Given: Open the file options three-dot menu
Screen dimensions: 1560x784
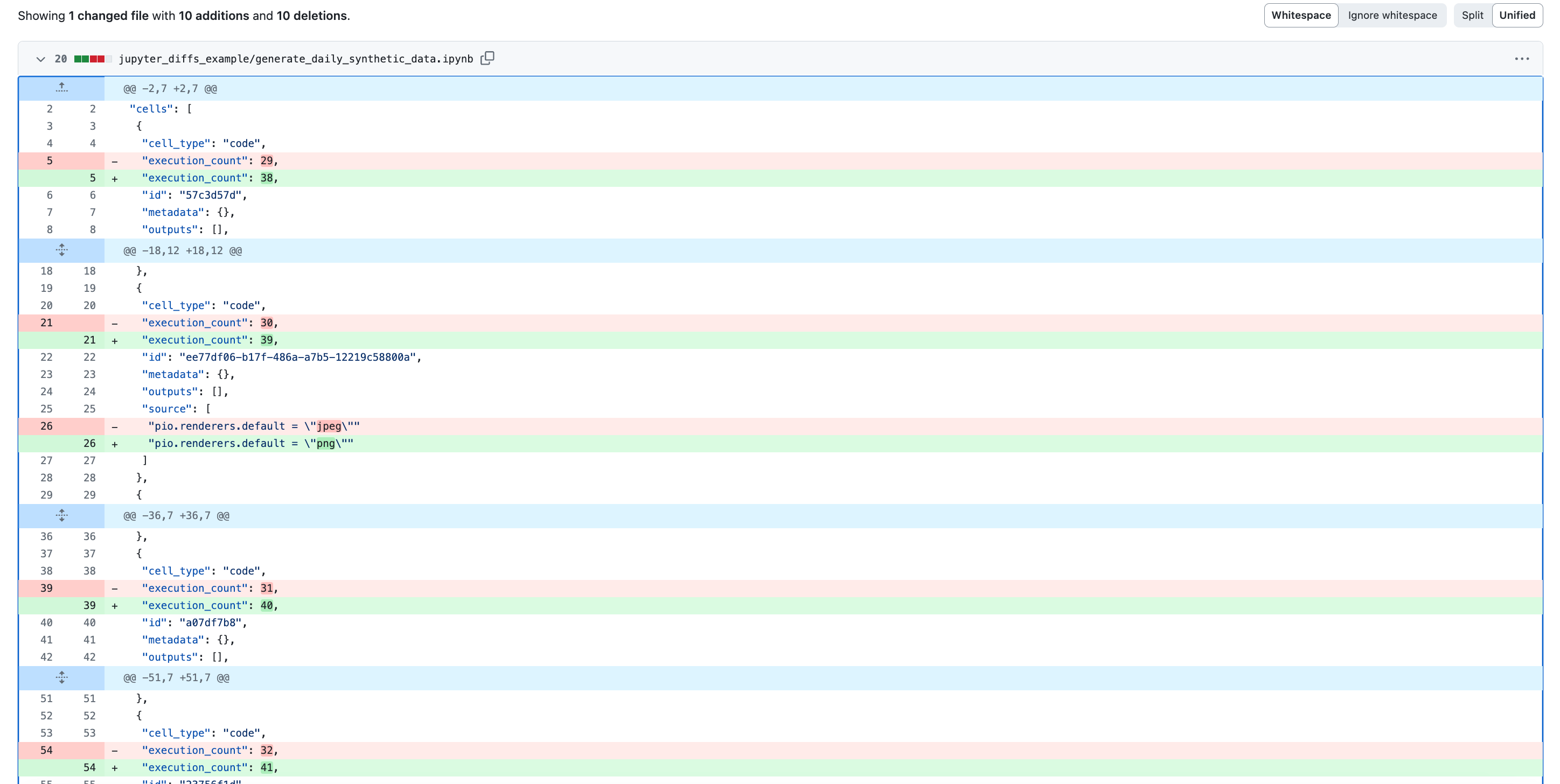Looking at the screenshot, I should pyautogui.click(x=1521, y=59).
